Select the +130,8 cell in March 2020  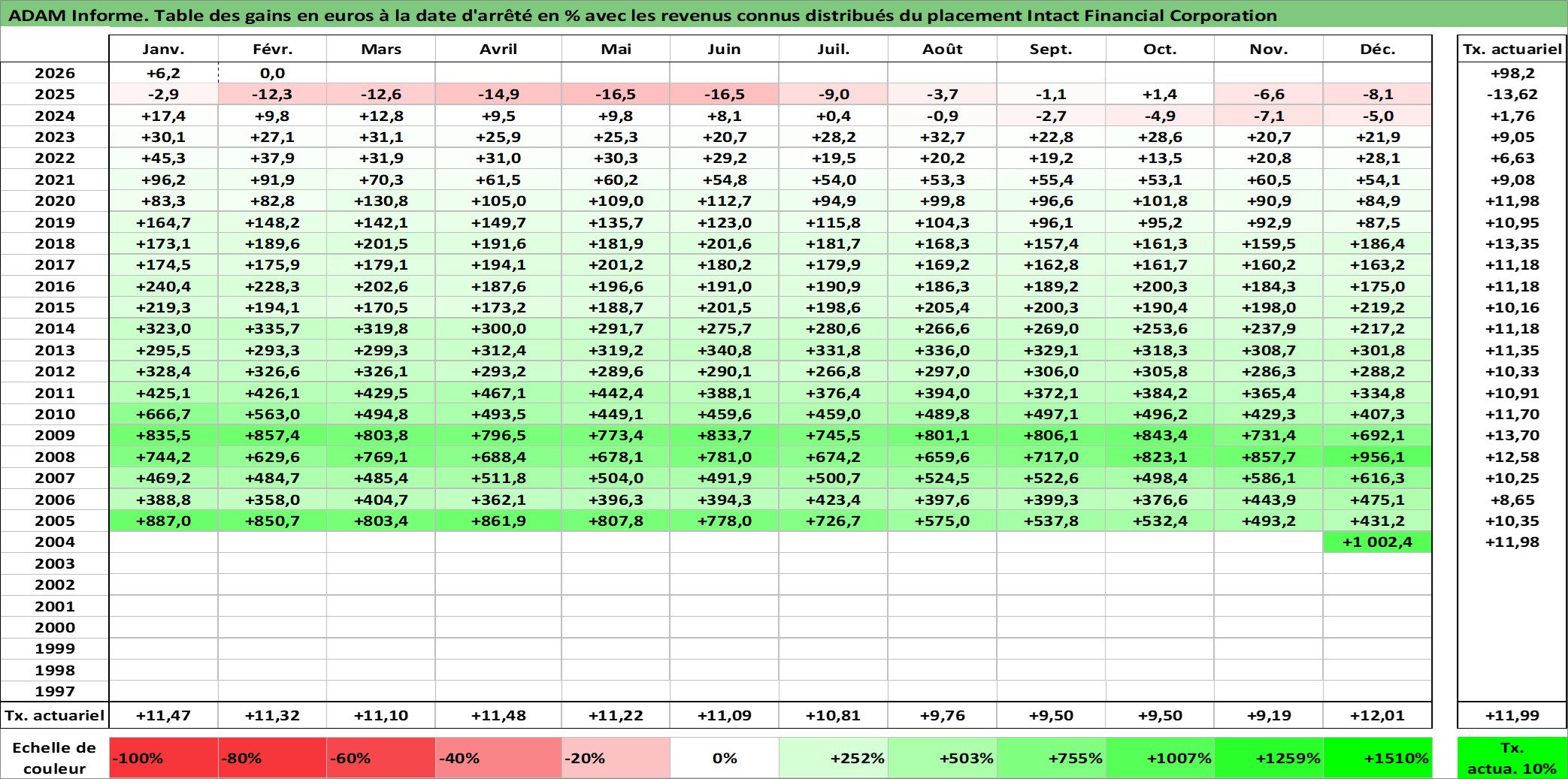pos(381,201)
